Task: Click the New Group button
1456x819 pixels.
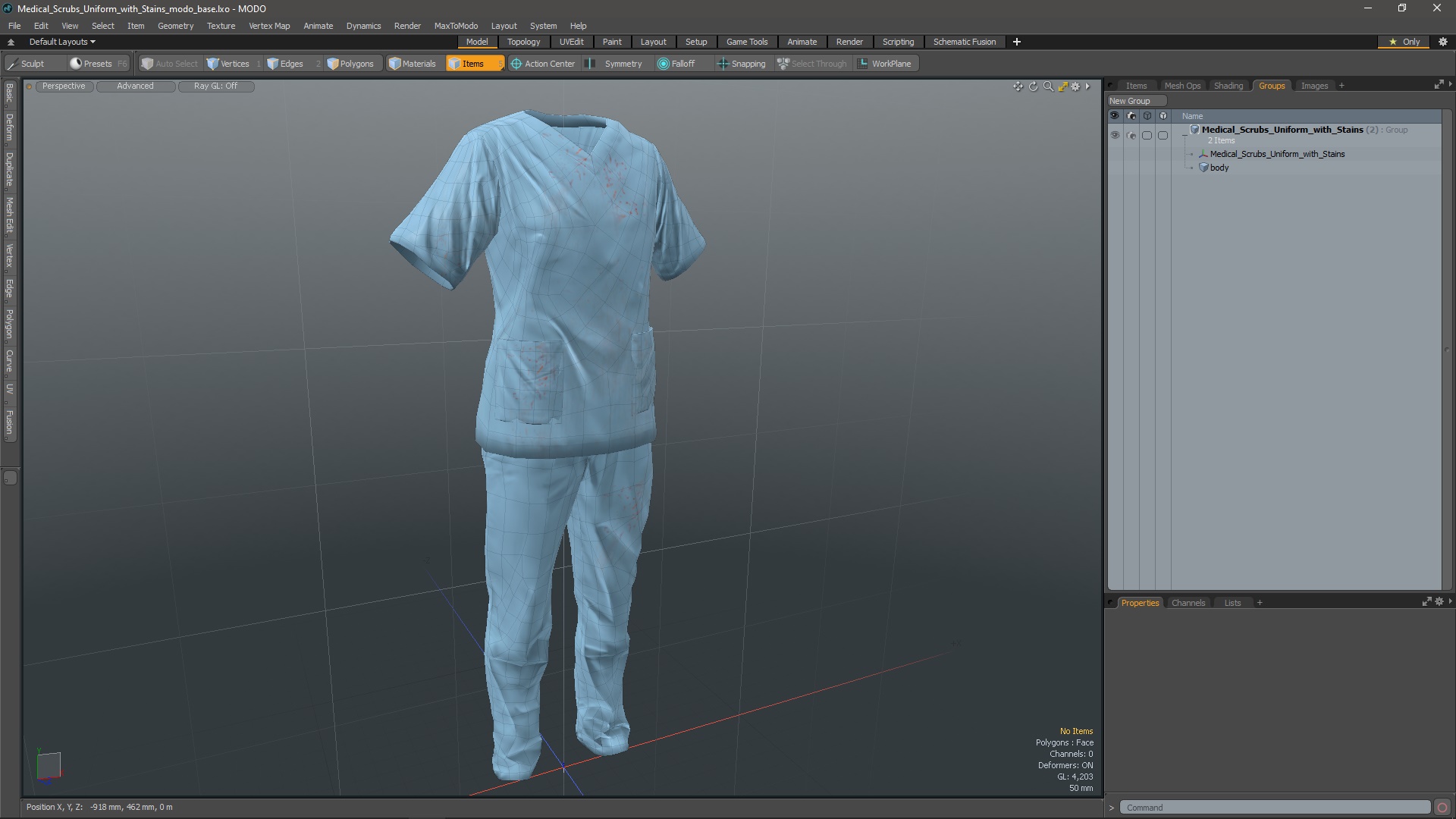Action: click(1129, 101)
